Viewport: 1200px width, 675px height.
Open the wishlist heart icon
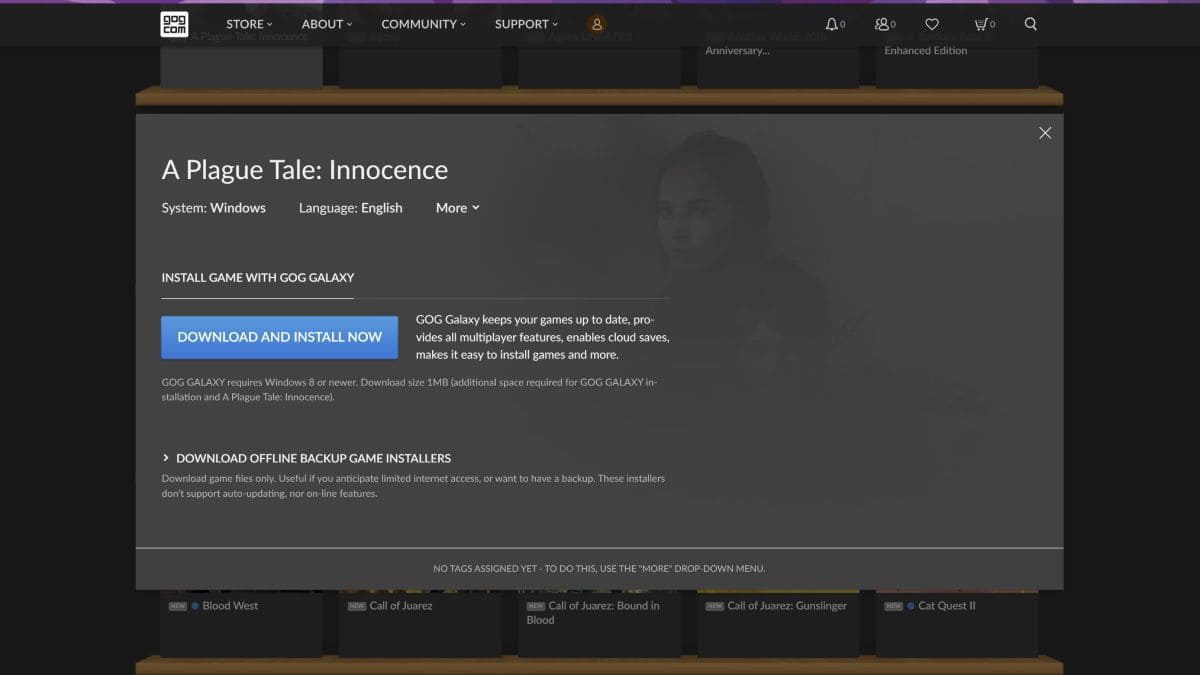click(931, 24)
